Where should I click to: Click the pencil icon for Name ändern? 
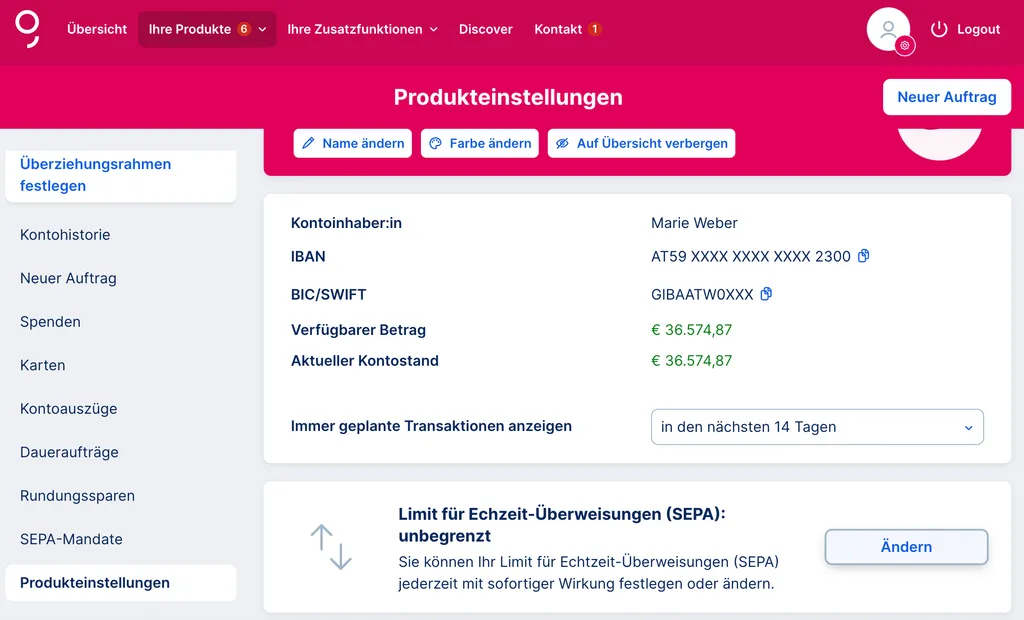point(309,143)
